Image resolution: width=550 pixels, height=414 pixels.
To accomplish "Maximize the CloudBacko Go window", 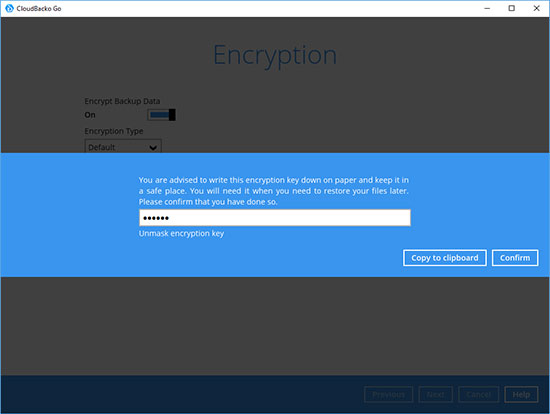I will [x=512, y=8].
